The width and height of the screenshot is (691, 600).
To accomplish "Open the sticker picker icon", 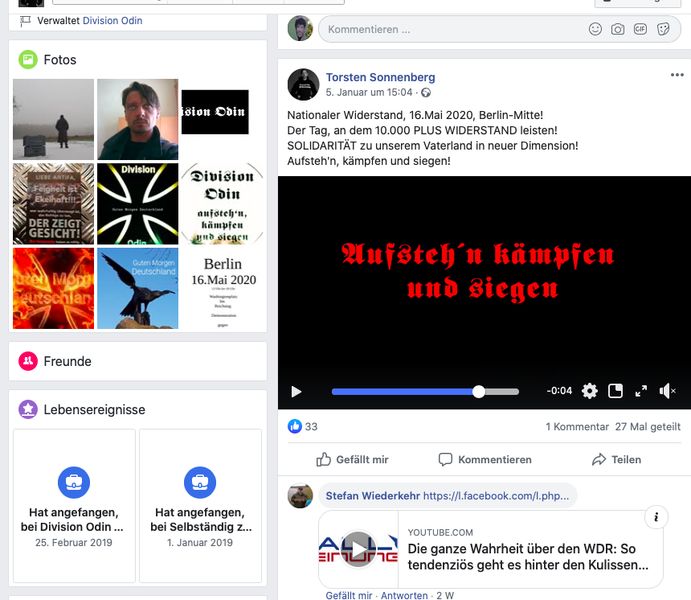I will [x=663, y=29].
